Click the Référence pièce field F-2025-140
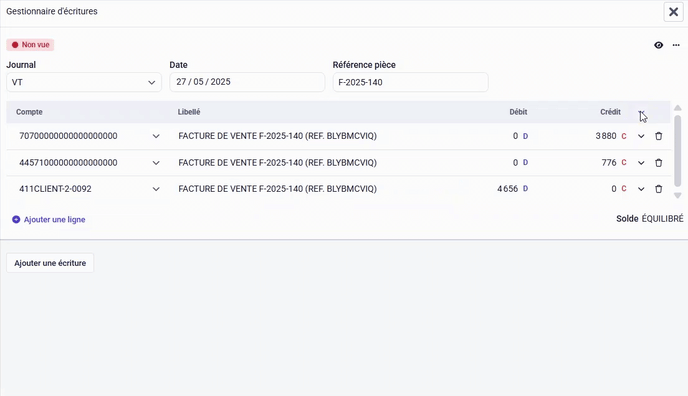Image resolution: width=688 pixels, height=396 pixels. point(410,82)
